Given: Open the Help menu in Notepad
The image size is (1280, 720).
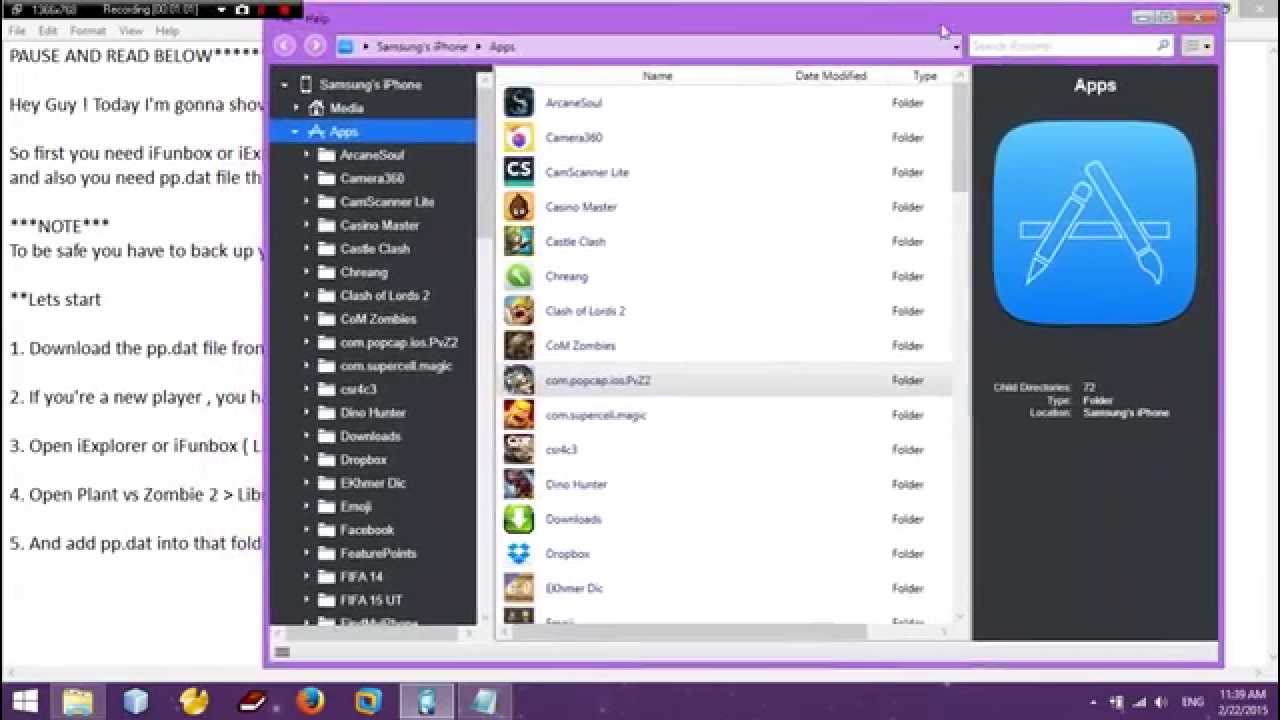Looking at the screenshot, I should pos(167,31).
